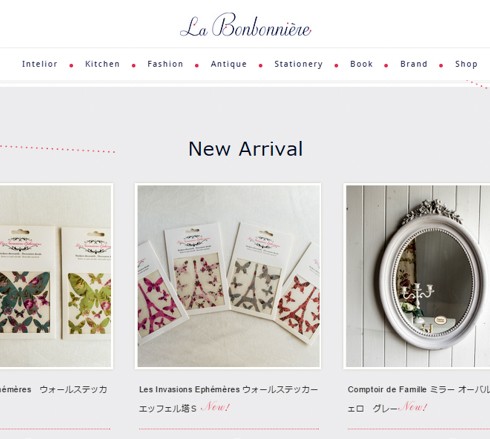Click the New Arrival heading
The image size is (490, 439).
(246, 149)
